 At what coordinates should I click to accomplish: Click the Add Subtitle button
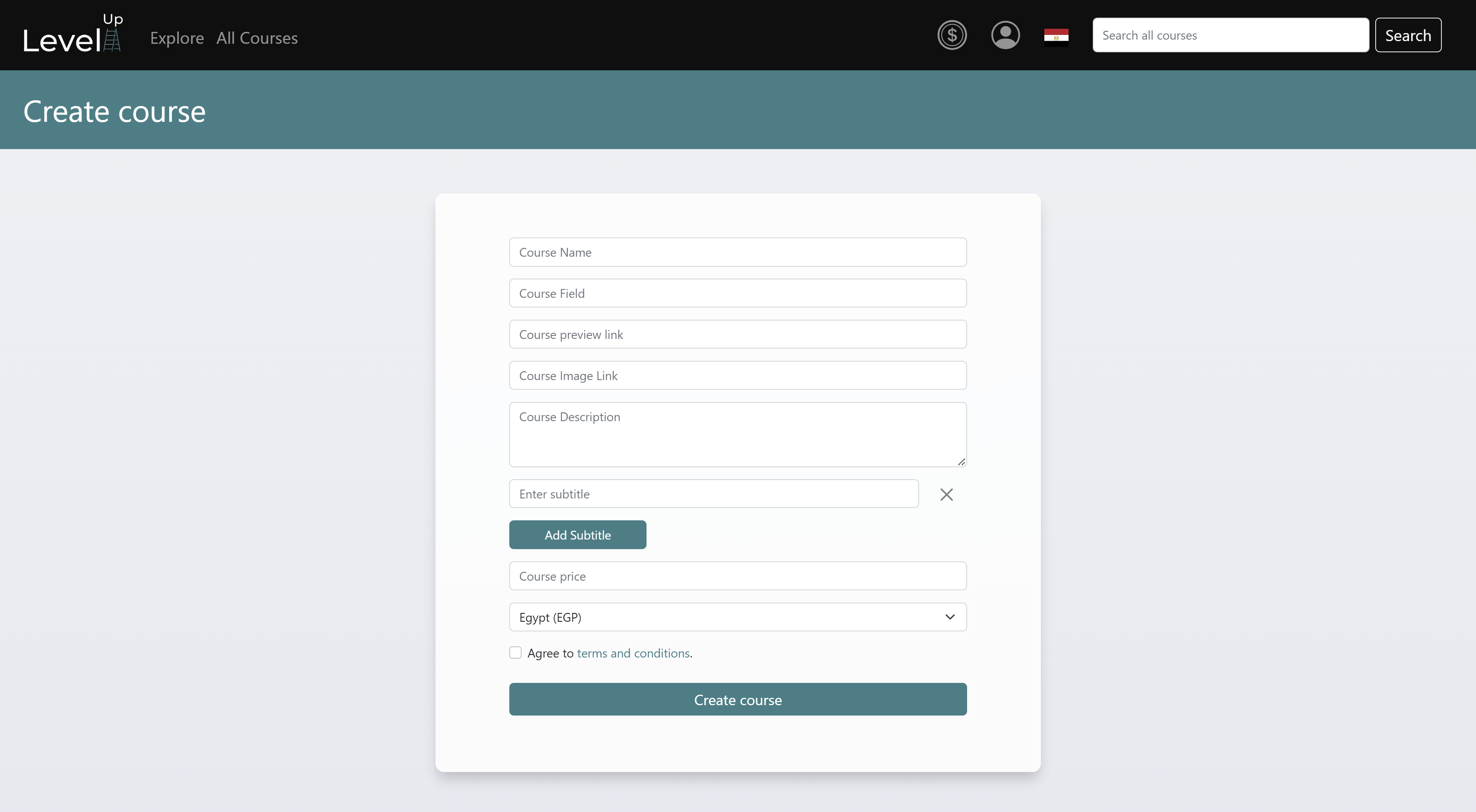click(x=577, y=535)
